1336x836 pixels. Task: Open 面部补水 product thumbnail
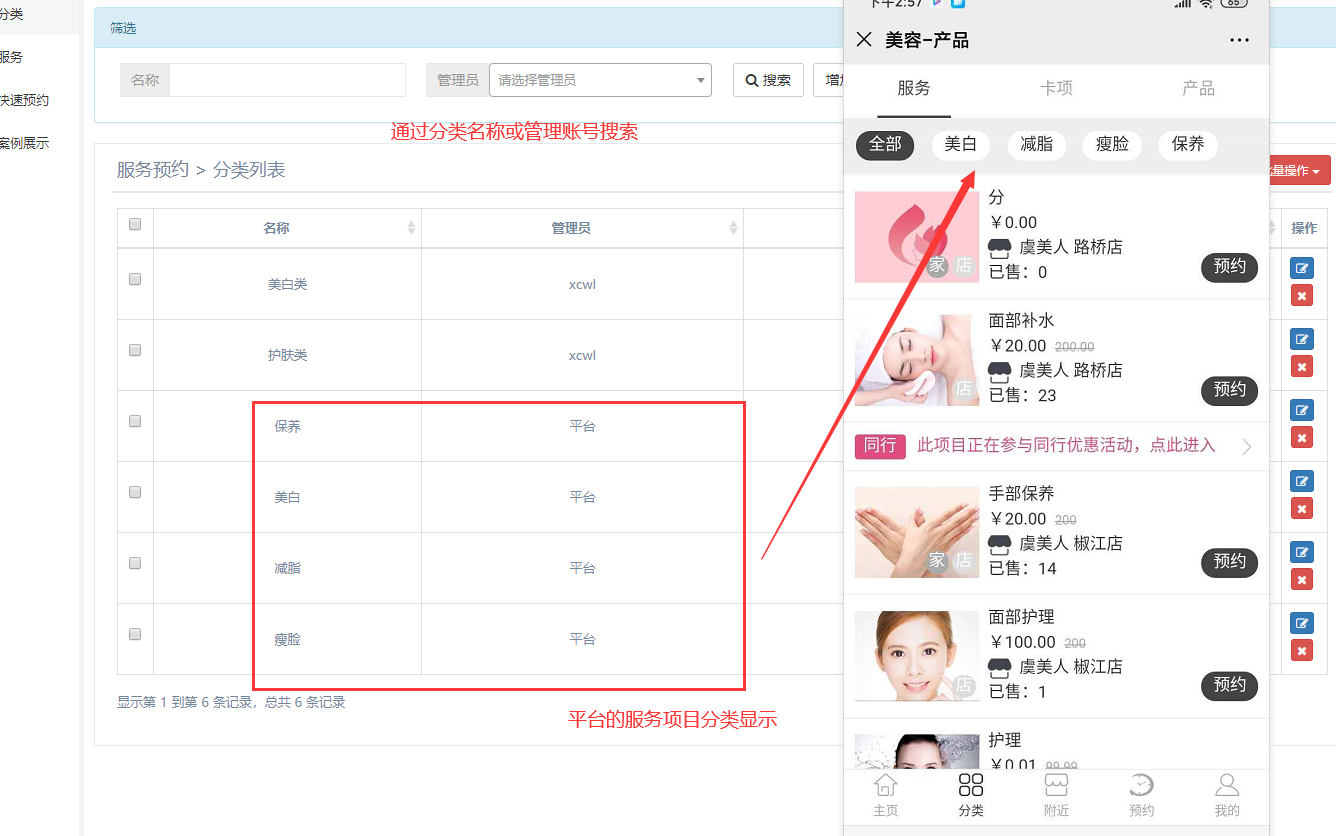coord(916,360)
